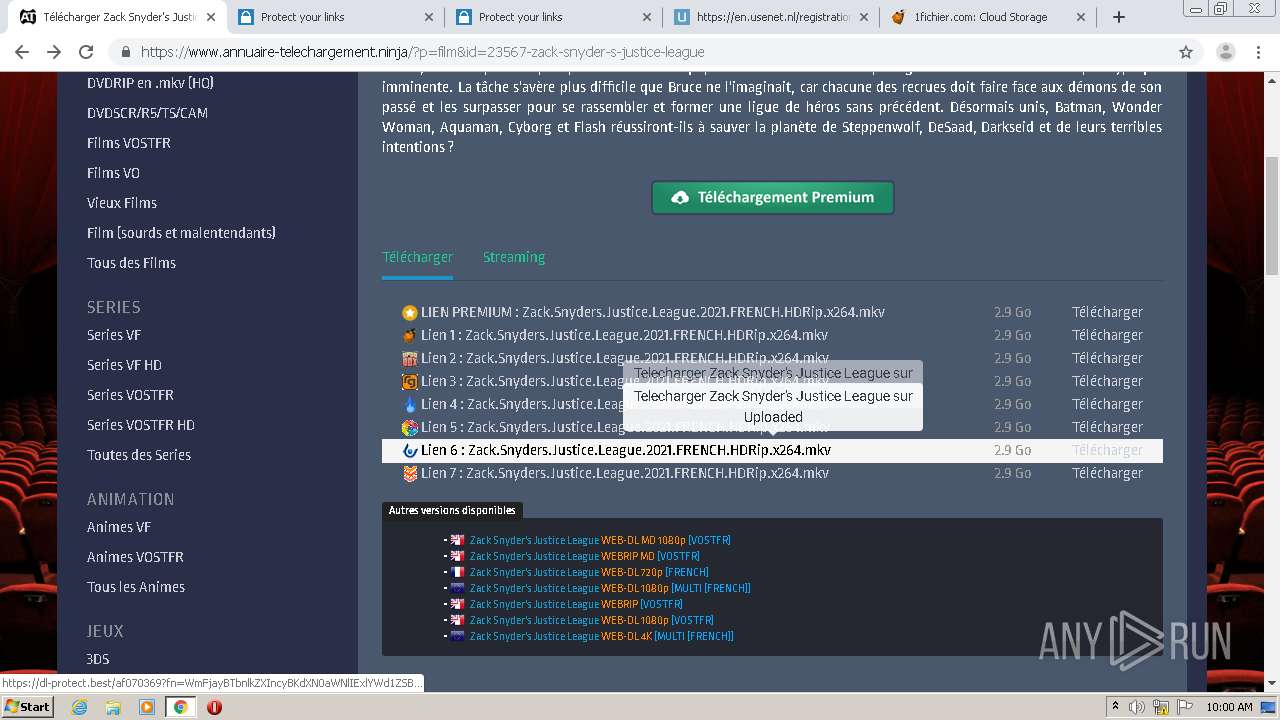
Task: Open Internet Explorer from the taskbar
Action: tap(79, 707)
